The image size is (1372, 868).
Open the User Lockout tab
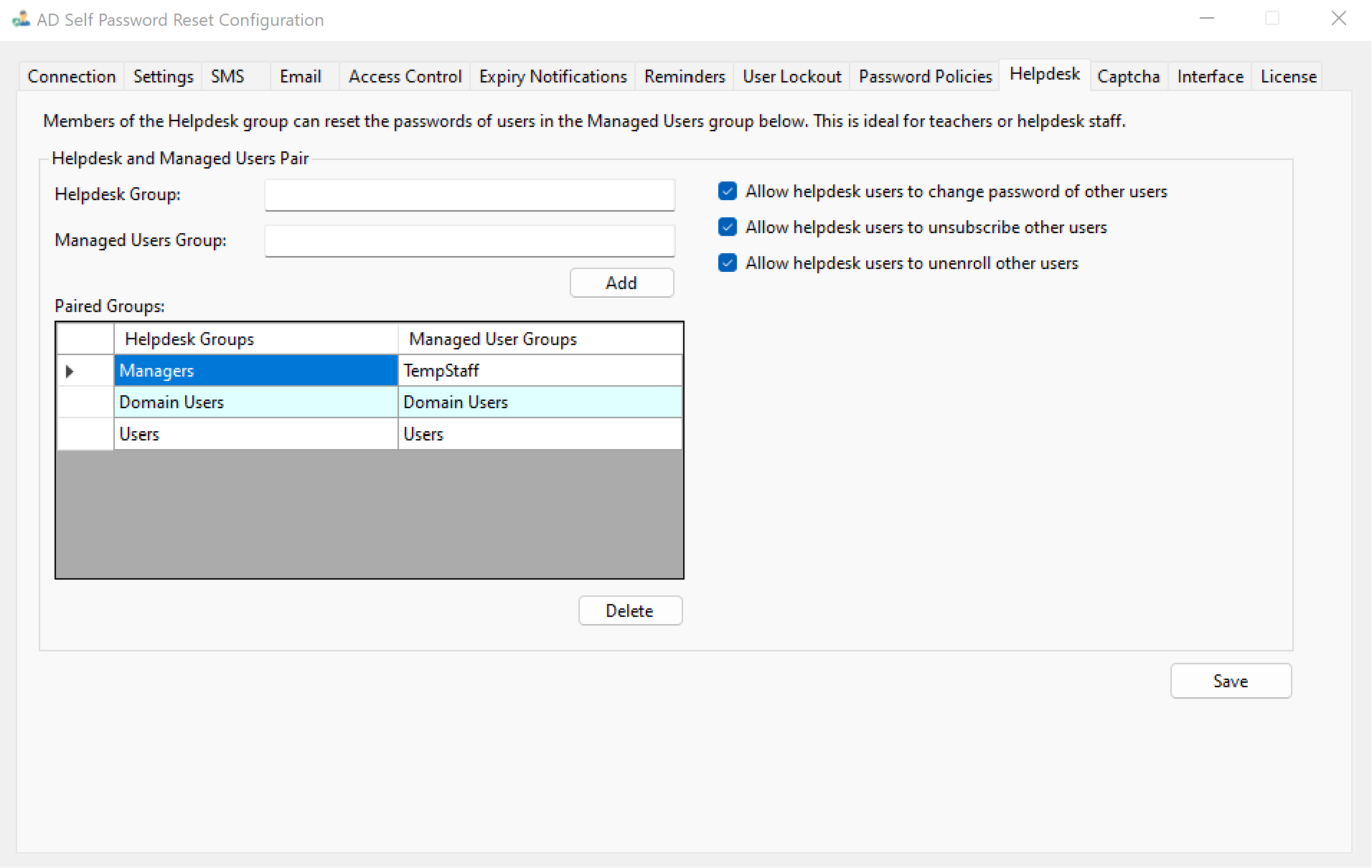pyautogui.click(x=791, y=76)
